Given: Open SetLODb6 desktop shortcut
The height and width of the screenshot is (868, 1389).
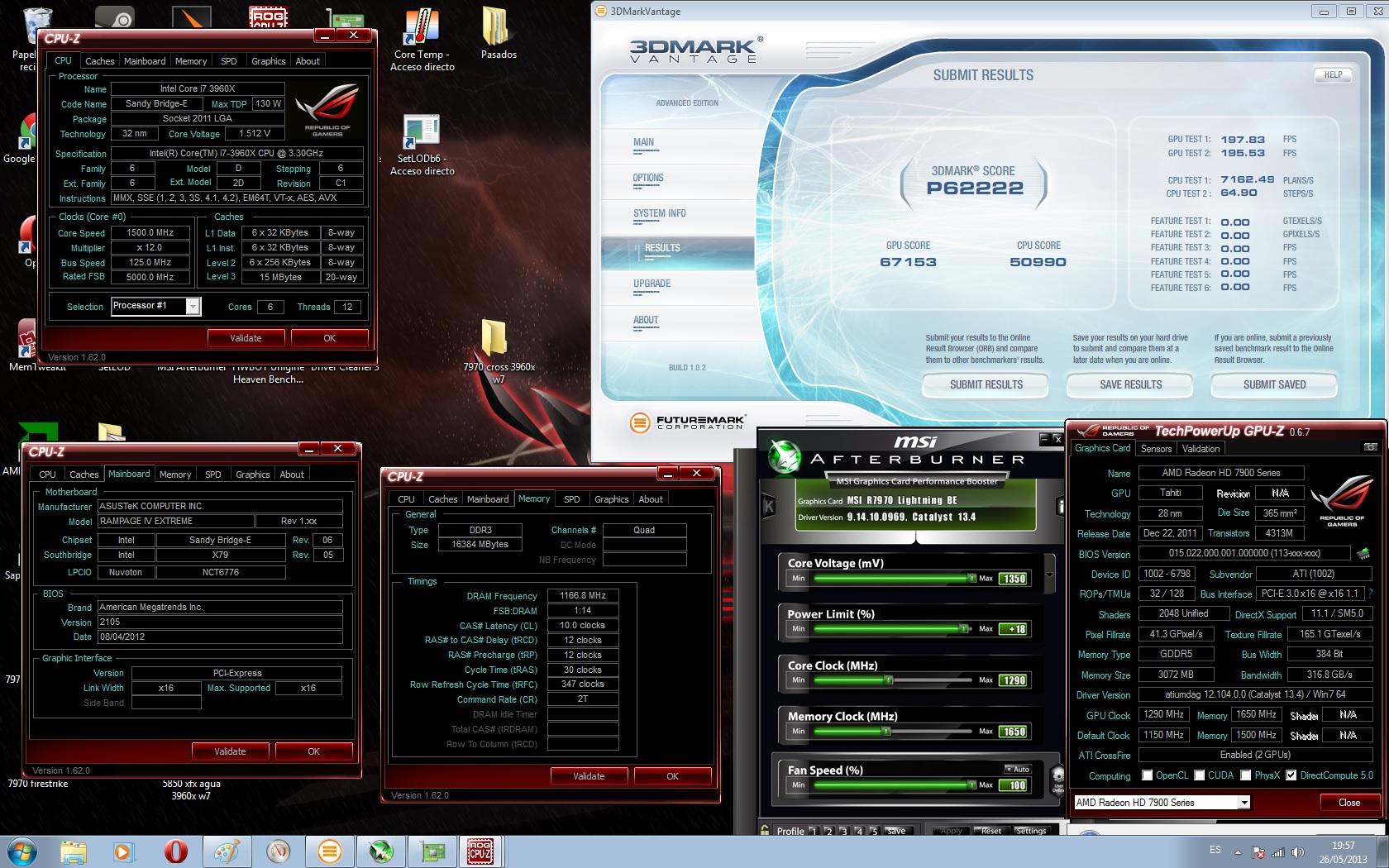Looking at the screenshot, I should tap(422, 145).
